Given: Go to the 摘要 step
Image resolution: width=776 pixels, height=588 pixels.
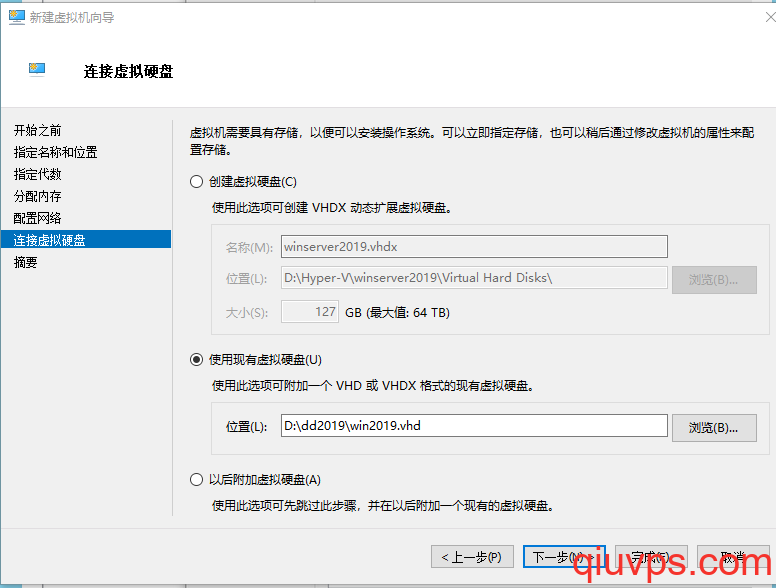Looking at the screenshot, I should [26, 262].
